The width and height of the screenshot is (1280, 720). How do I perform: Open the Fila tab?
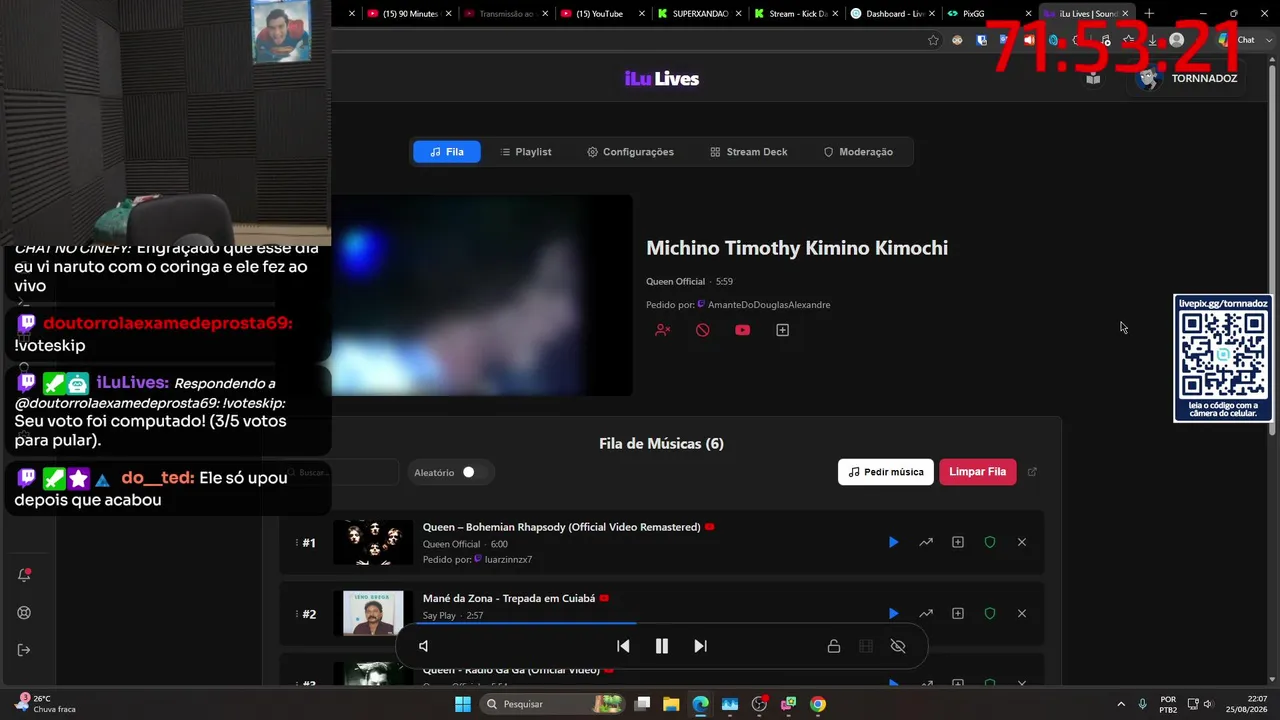click(446, 152)
